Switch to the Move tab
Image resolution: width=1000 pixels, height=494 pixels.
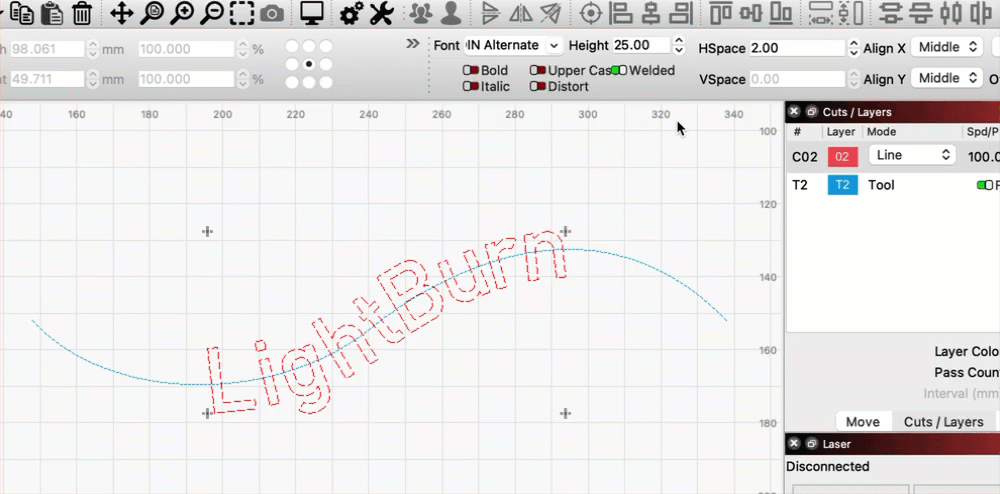862,422
